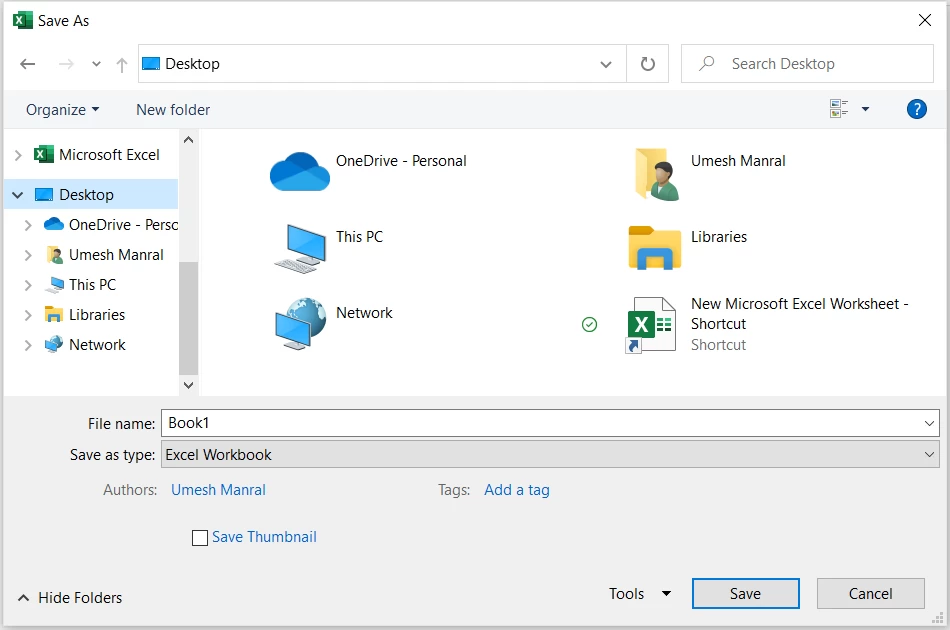
Task: Click the Add a tag link
Action: point(517,489)
